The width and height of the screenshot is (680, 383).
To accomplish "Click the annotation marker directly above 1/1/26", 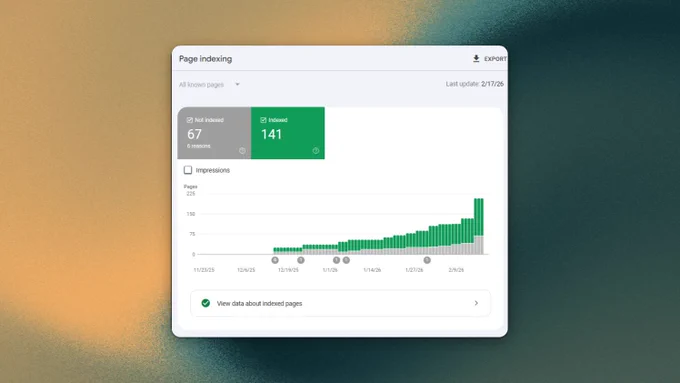I will point(337,260).
